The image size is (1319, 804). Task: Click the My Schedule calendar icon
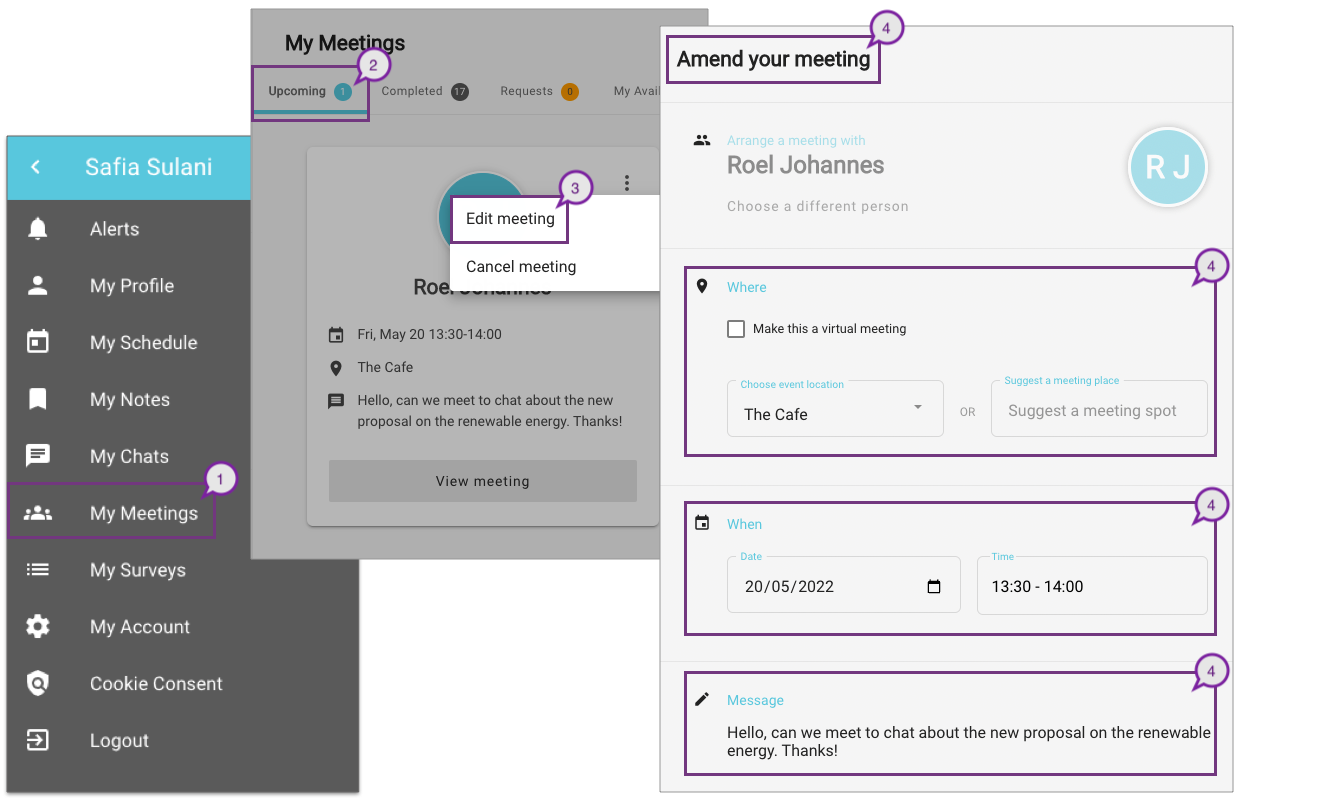coord(38,342)
